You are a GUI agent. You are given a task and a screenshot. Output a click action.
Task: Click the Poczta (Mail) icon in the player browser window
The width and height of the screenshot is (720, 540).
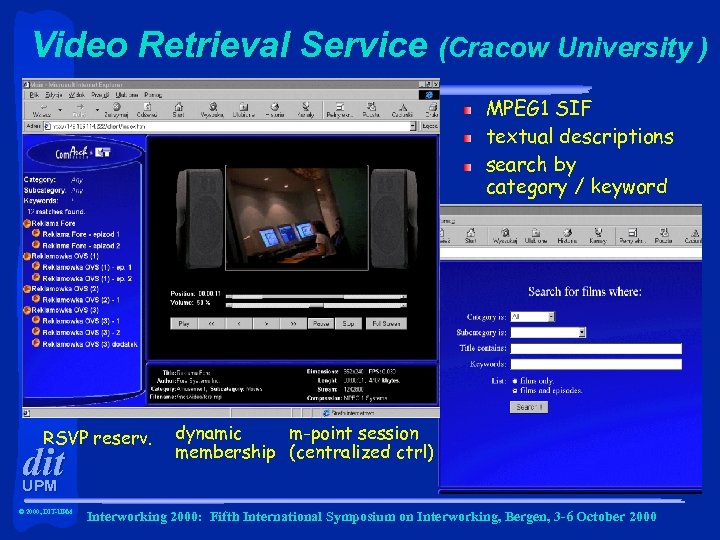pos(371,110)
